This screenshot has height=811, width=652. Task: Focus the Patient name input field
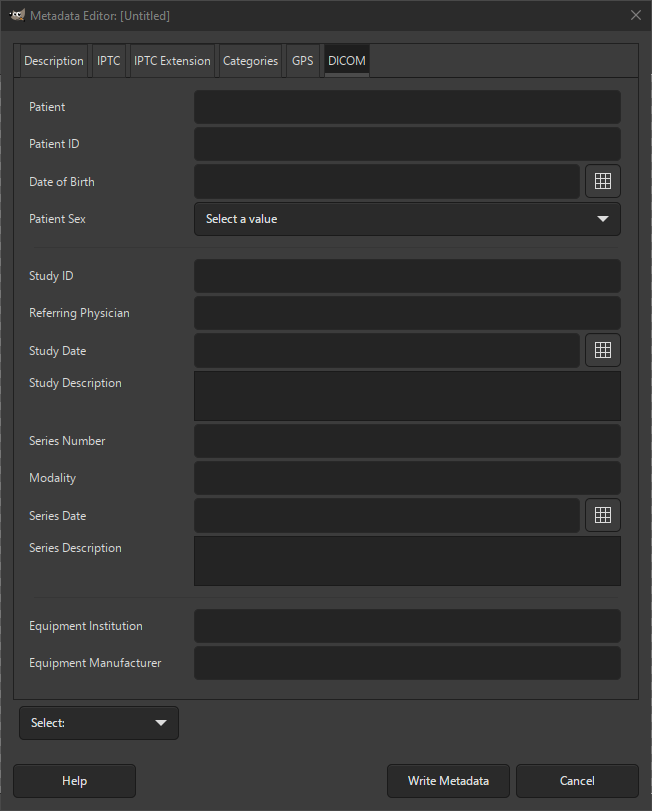click(x=407, y=107)
